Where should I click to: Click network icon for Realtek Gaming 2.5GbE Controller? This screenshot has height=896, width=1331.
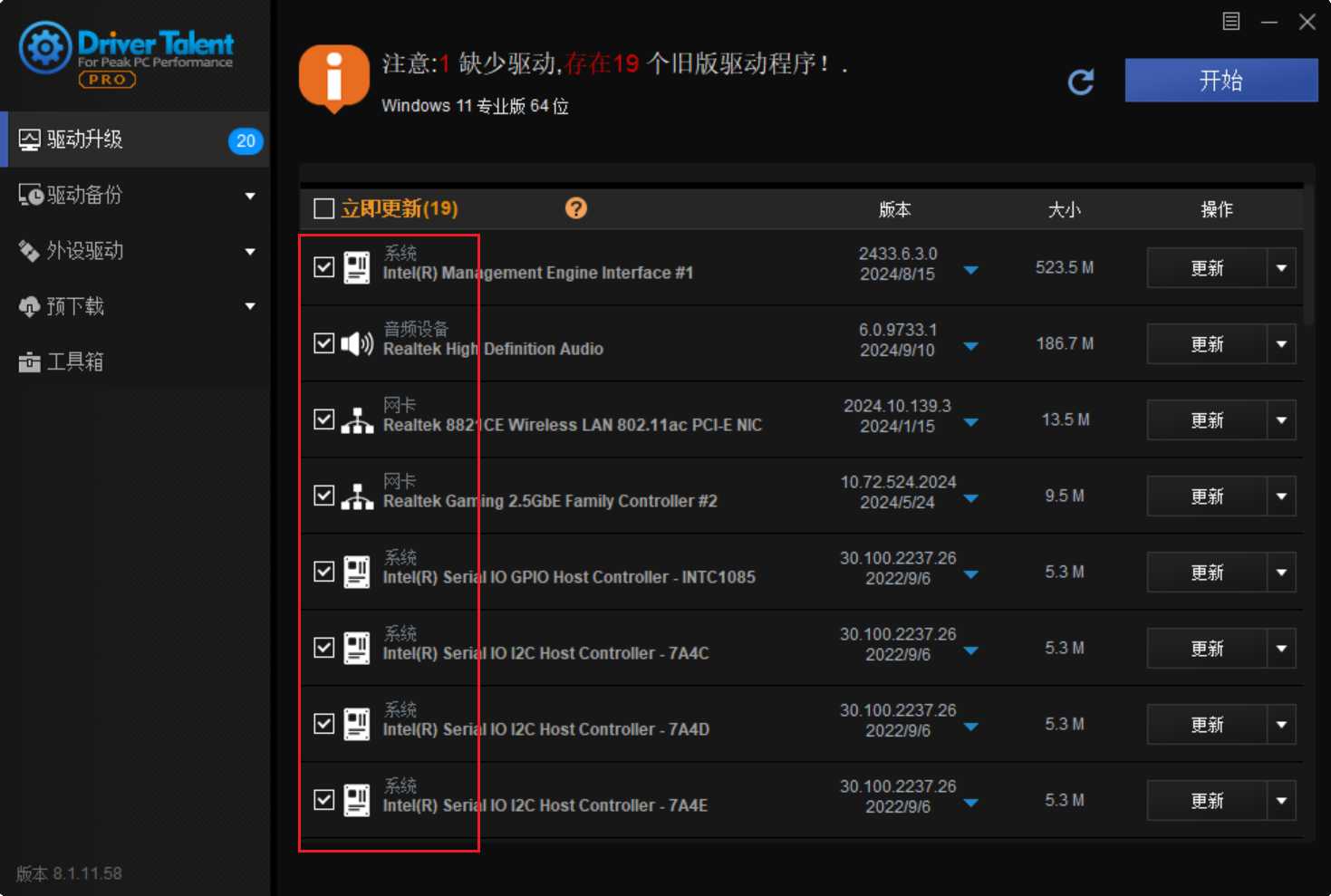(x=357, y=496)
